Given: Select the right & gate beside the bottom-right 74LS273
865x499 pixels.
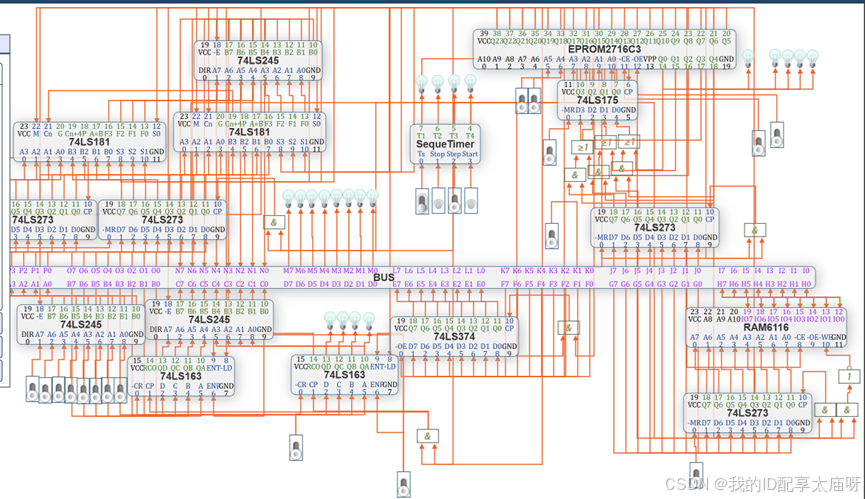Looking at the screenshot, I should [847, 410].
